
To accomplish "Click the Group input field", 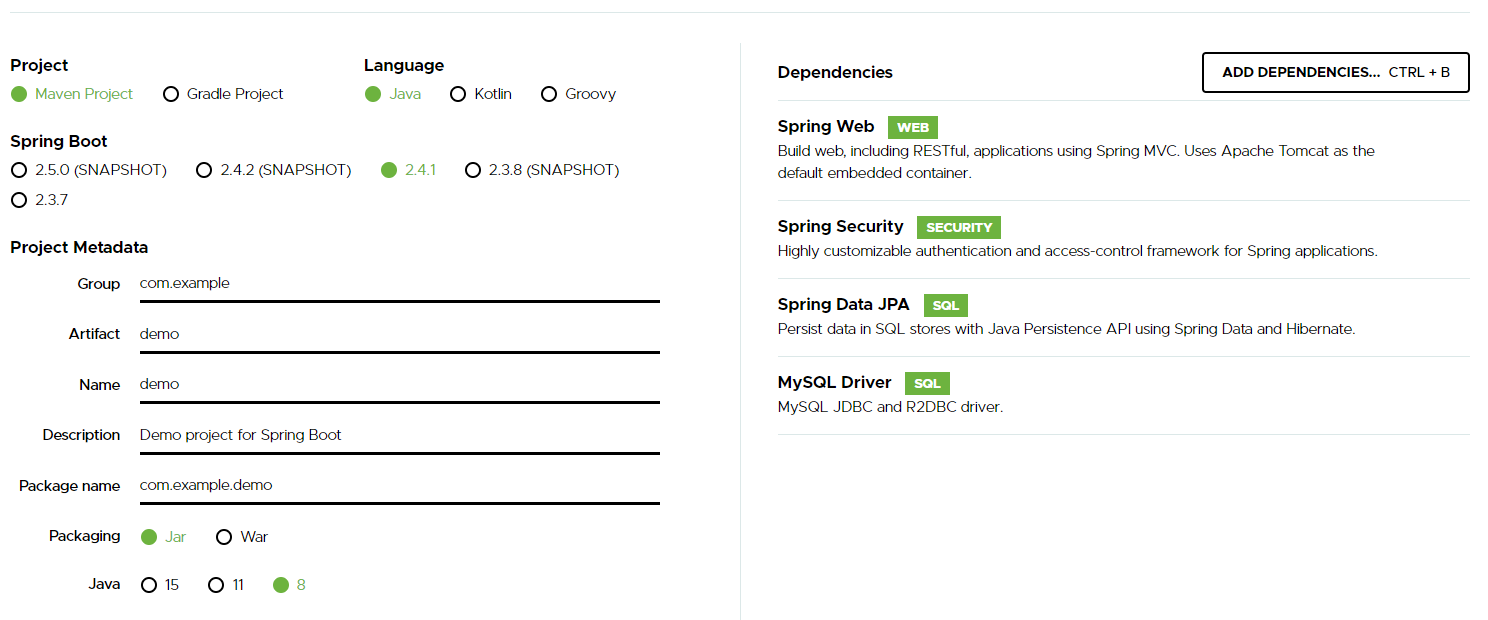I will click(398, 284).
